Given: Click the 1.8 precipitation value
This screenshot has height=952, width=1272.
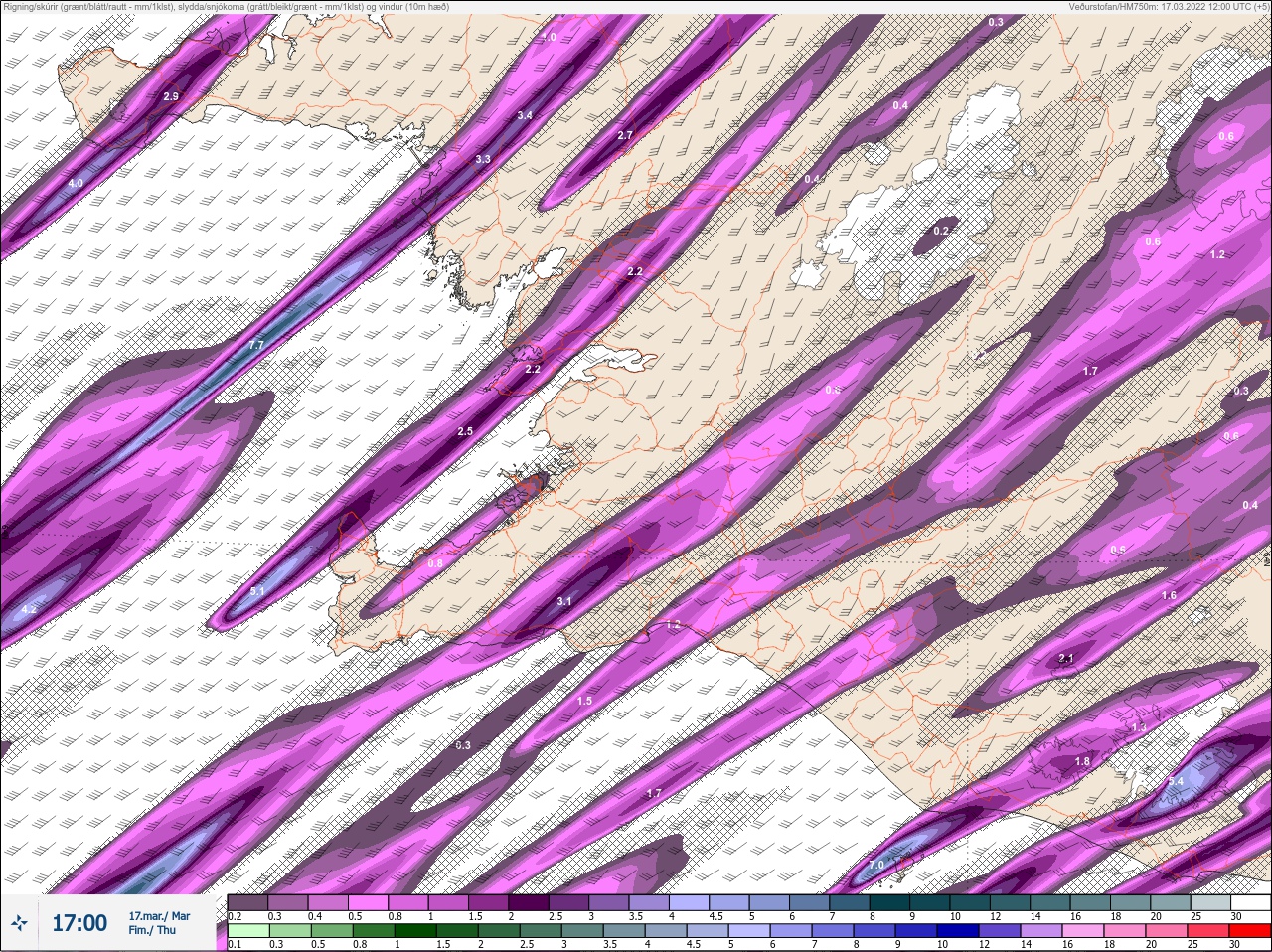Looking at the screenshot, I should (1082, 762).
